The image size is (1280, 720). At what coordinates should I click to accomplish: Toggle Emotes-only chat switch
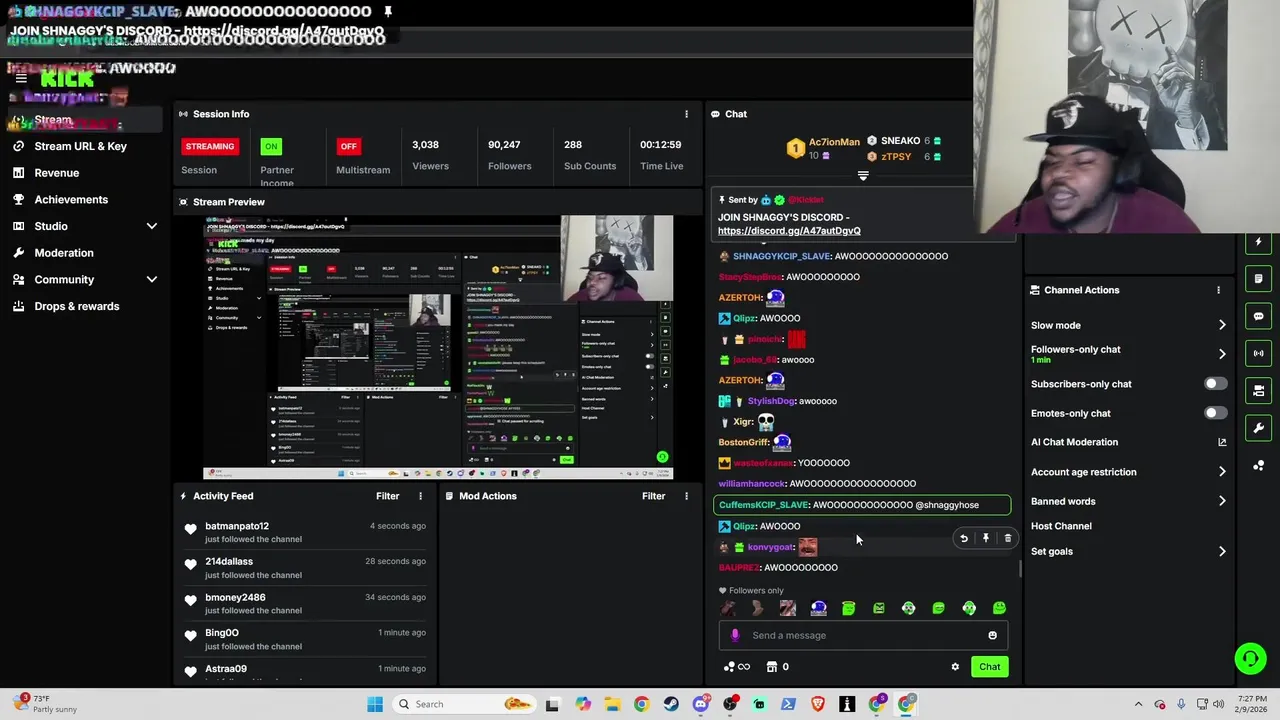tap(1215, 413)
